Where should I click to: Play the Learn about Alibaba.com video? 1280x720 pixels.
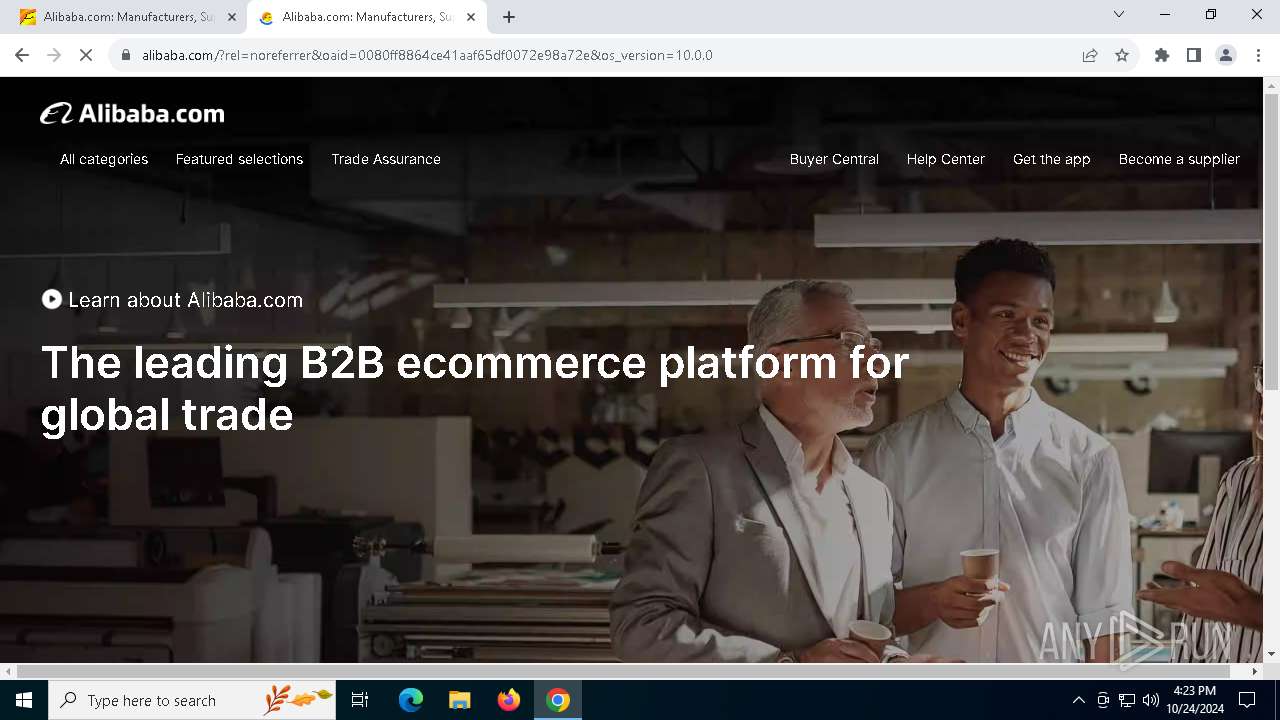point(52,299)
